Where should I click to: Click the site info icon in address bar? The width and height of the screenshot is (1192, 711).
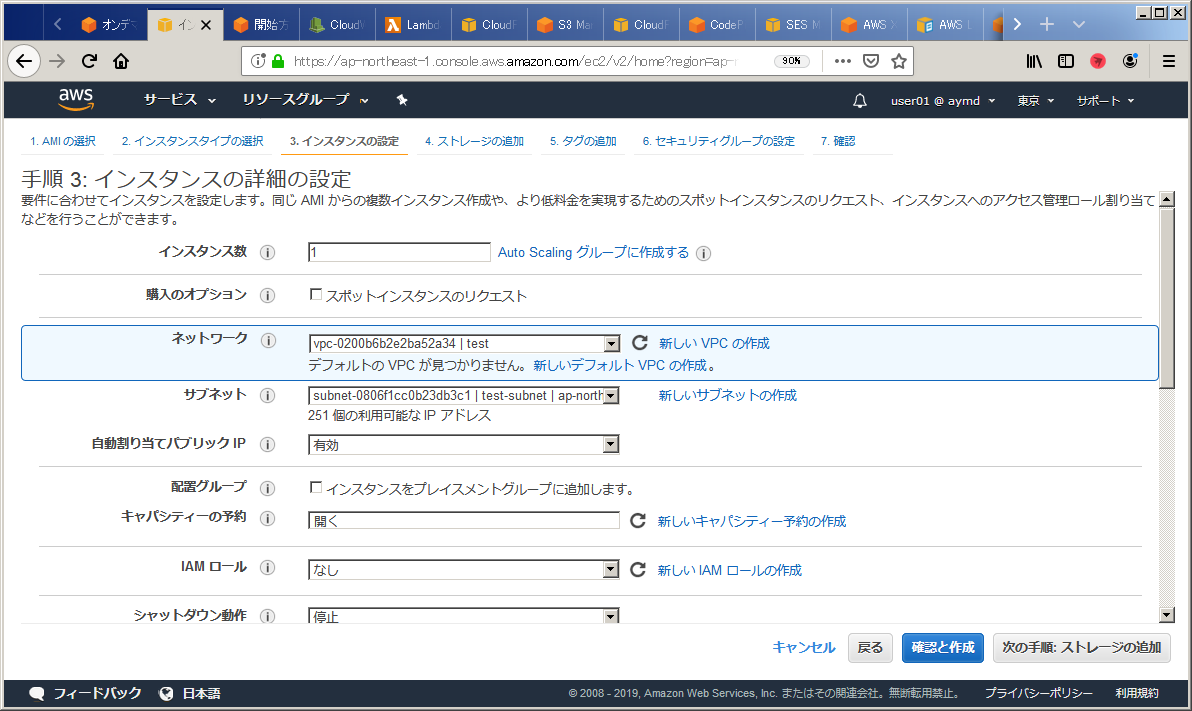[258, 61]
